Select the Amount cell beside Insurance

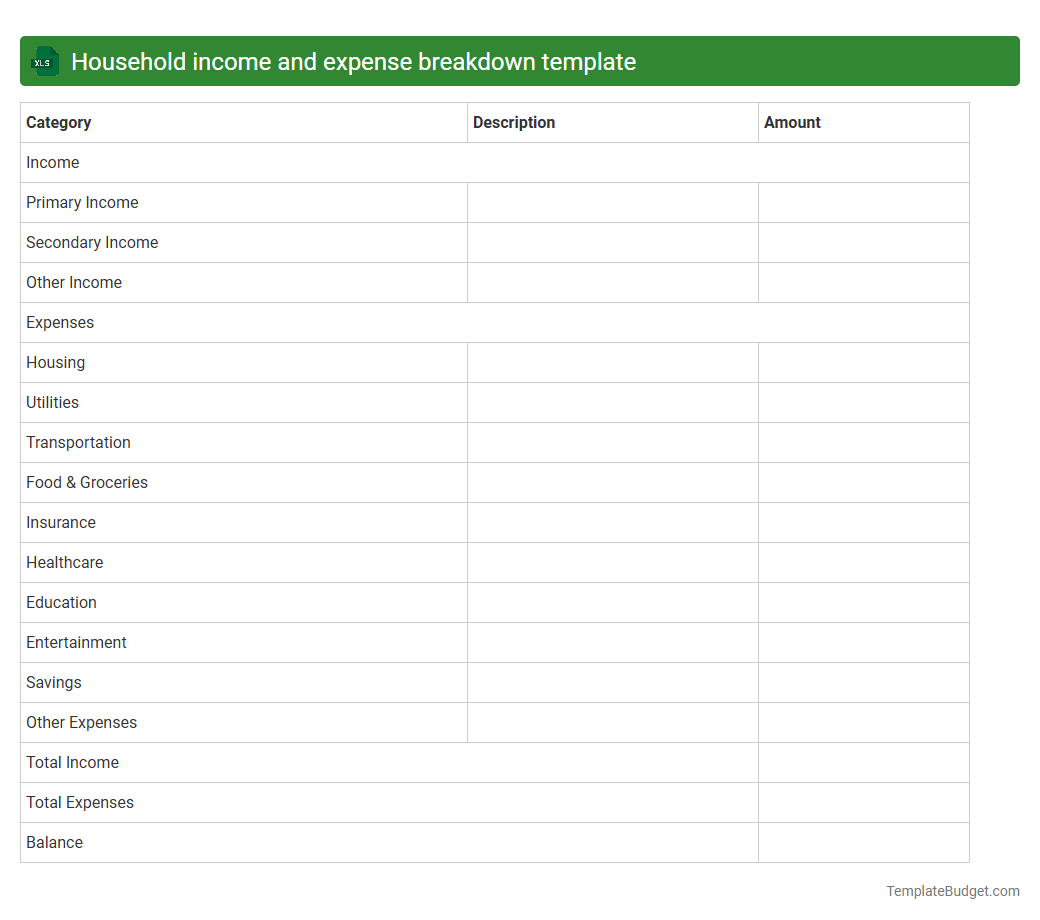(x=863, y=522)
